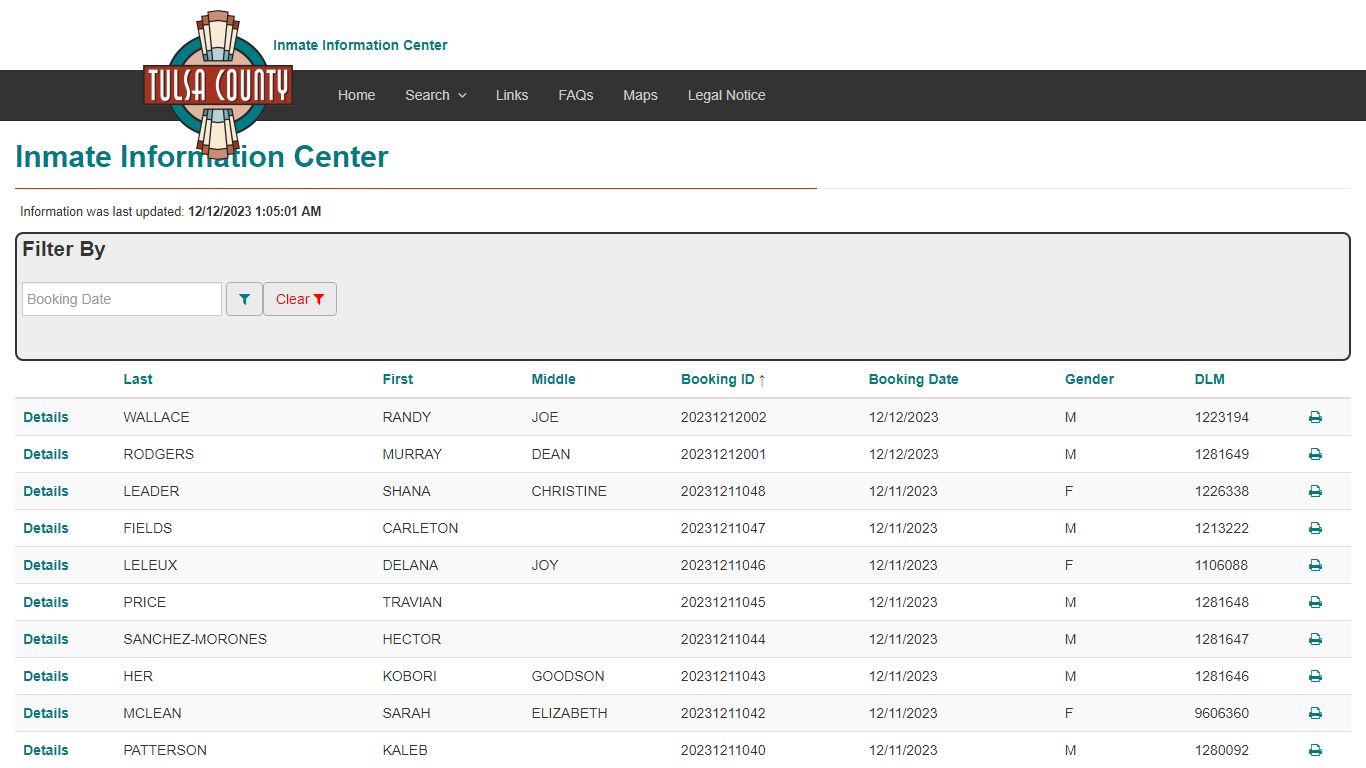Open Details for MCLEAN
1366x768 pixels.
[x=46, y=713]
